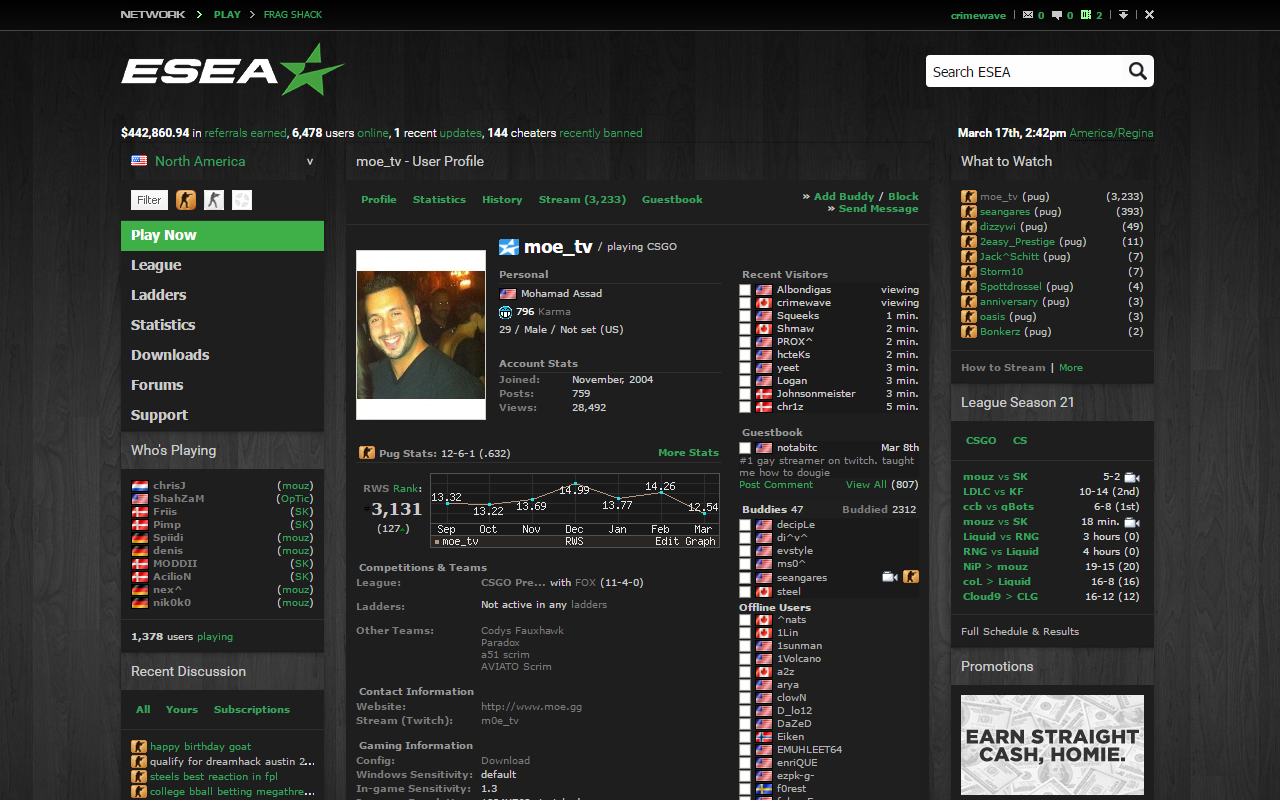Open the chat speech bubble icon
Viewport: 1280px width, 800px height.
pyautogui.click(x=1057, y=15)
